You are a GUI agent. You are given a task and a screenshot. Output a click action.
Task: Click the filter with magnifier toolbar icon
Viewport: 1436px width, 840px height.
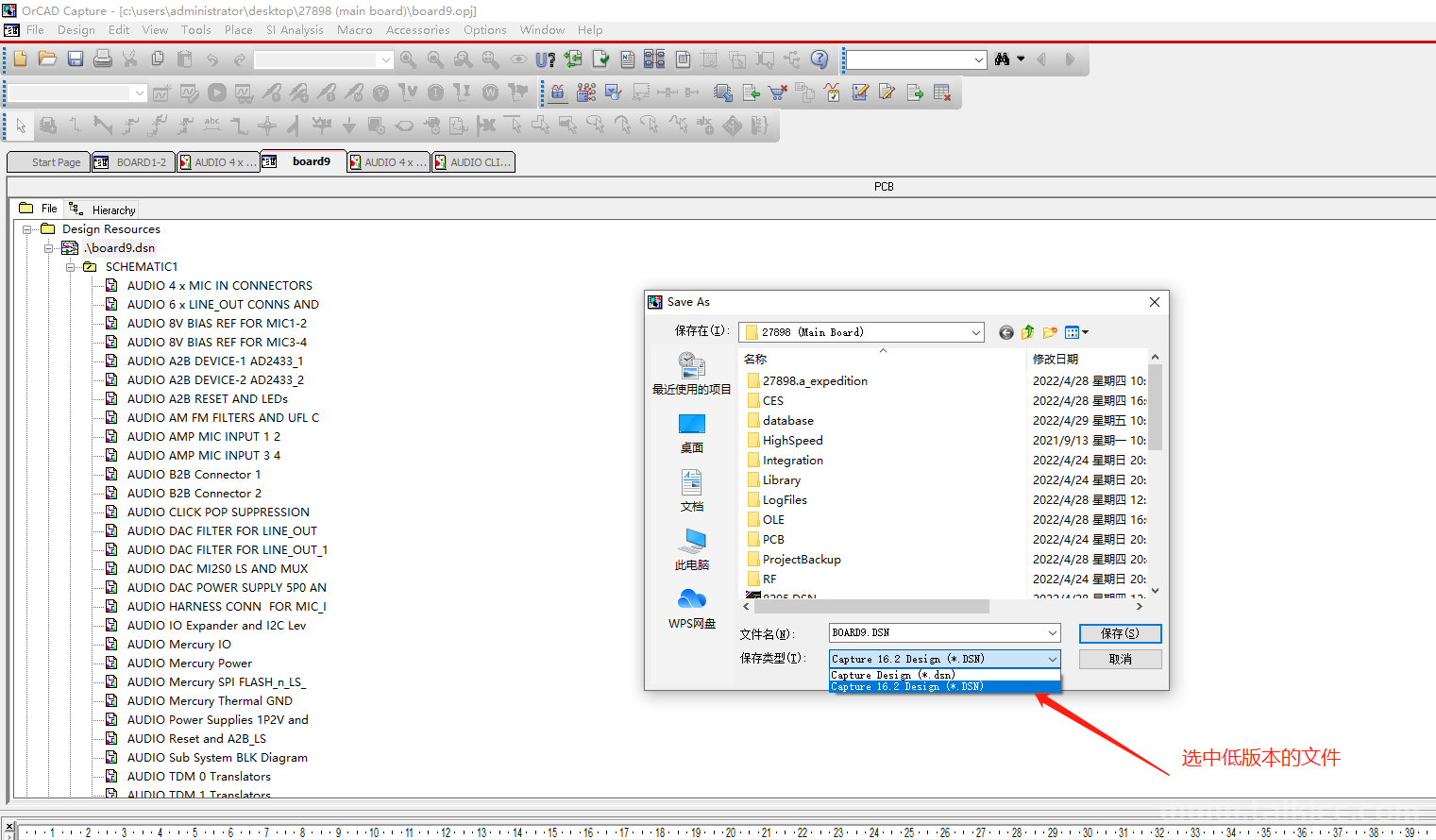tap(613, 92)
